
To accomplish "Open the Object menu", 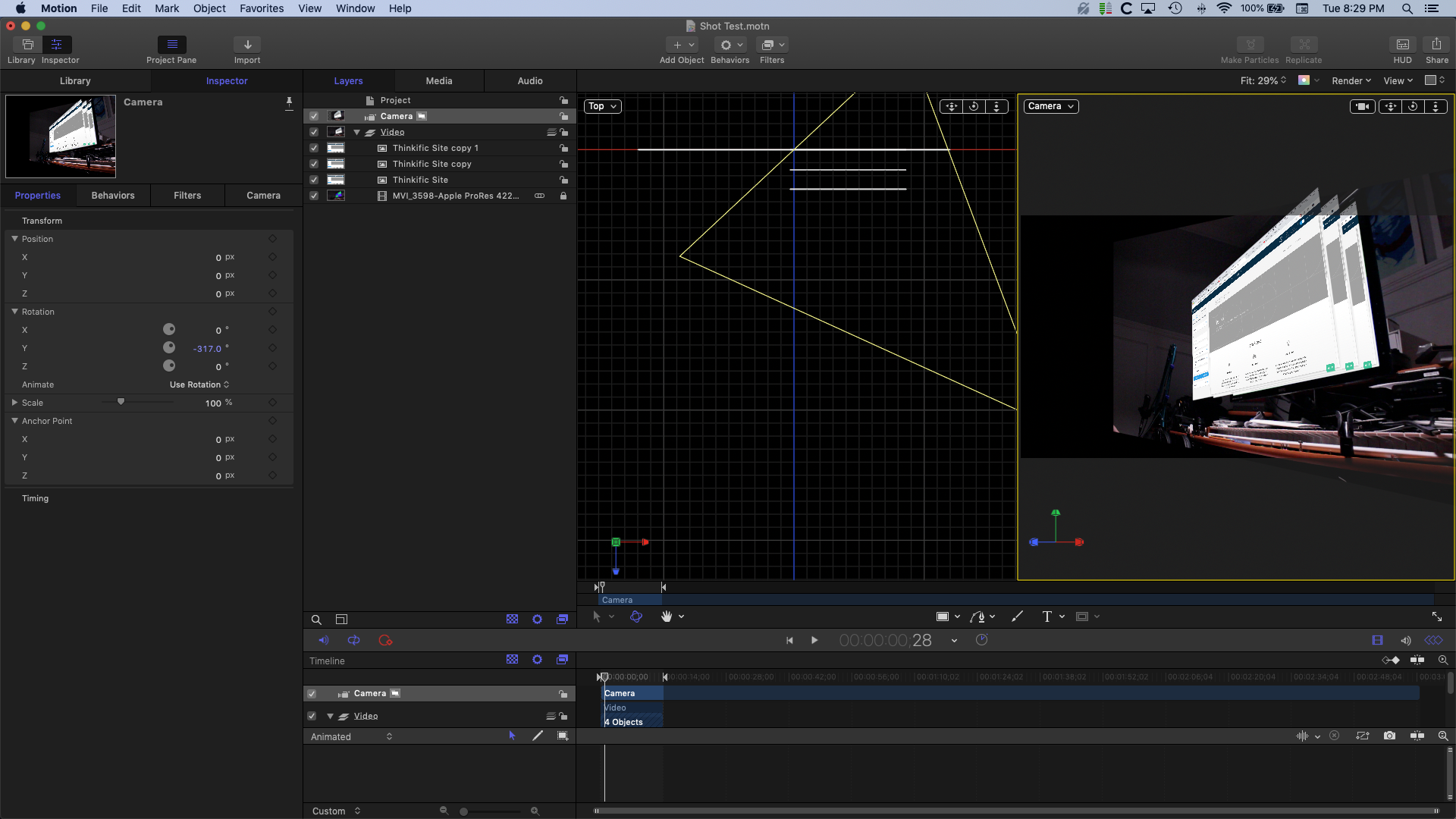I will [x=209, y=8].
